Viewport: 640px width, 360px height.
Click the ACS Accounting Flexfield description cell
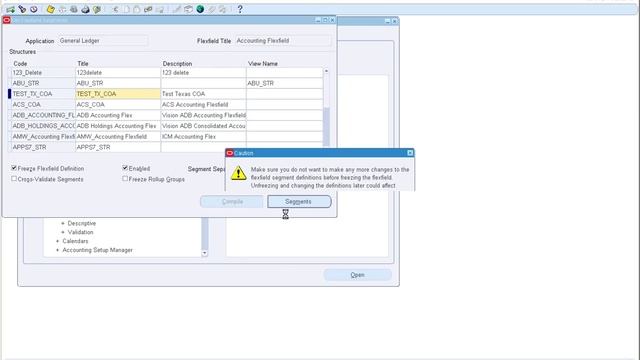point(203,104)
